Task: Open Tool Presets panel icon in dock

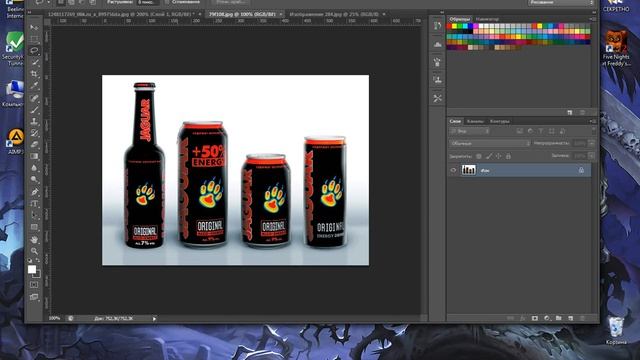Action: (438, 98)
